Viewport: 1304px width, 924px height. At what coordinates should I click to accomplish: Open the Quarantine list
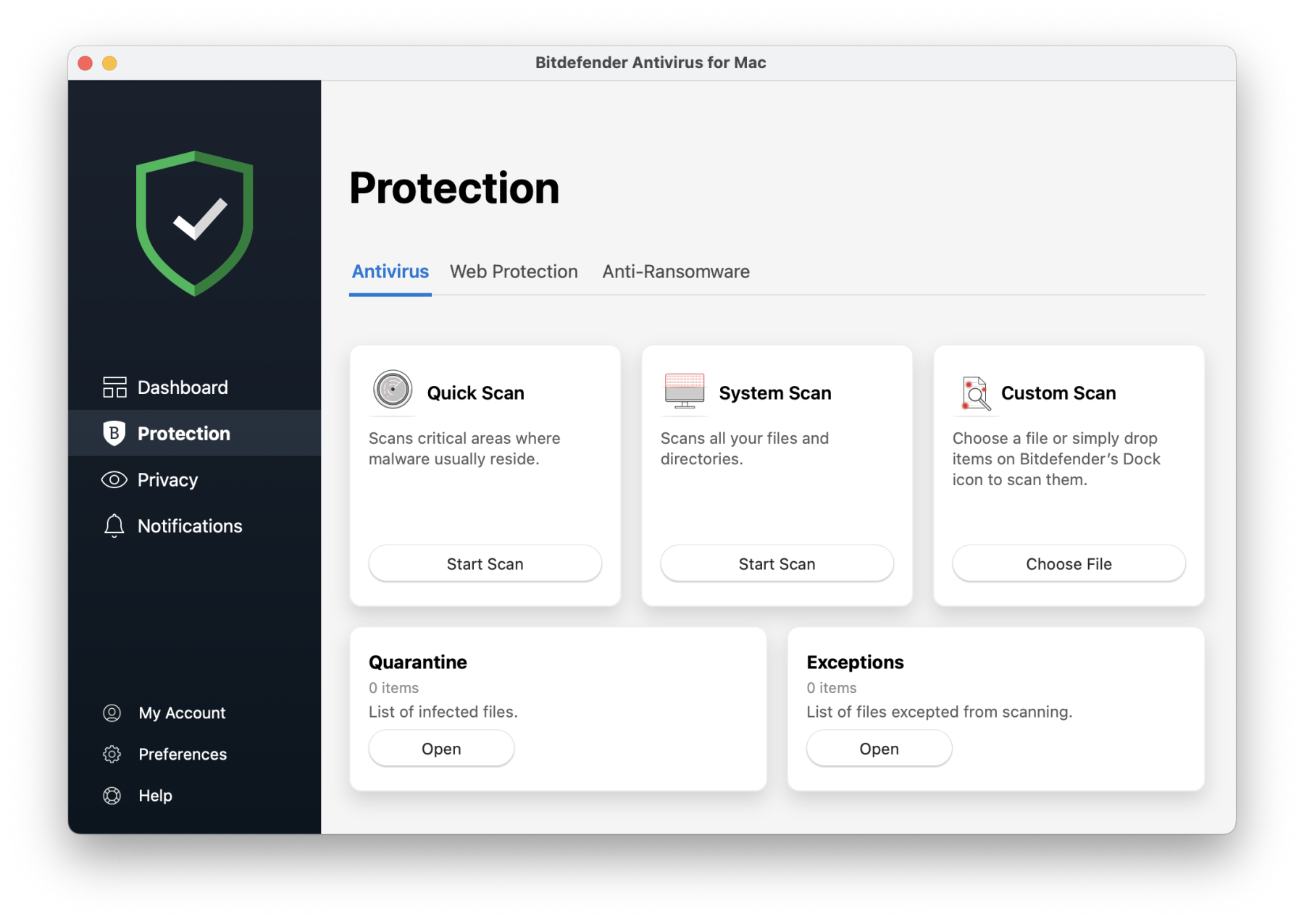tap(441, 748)
